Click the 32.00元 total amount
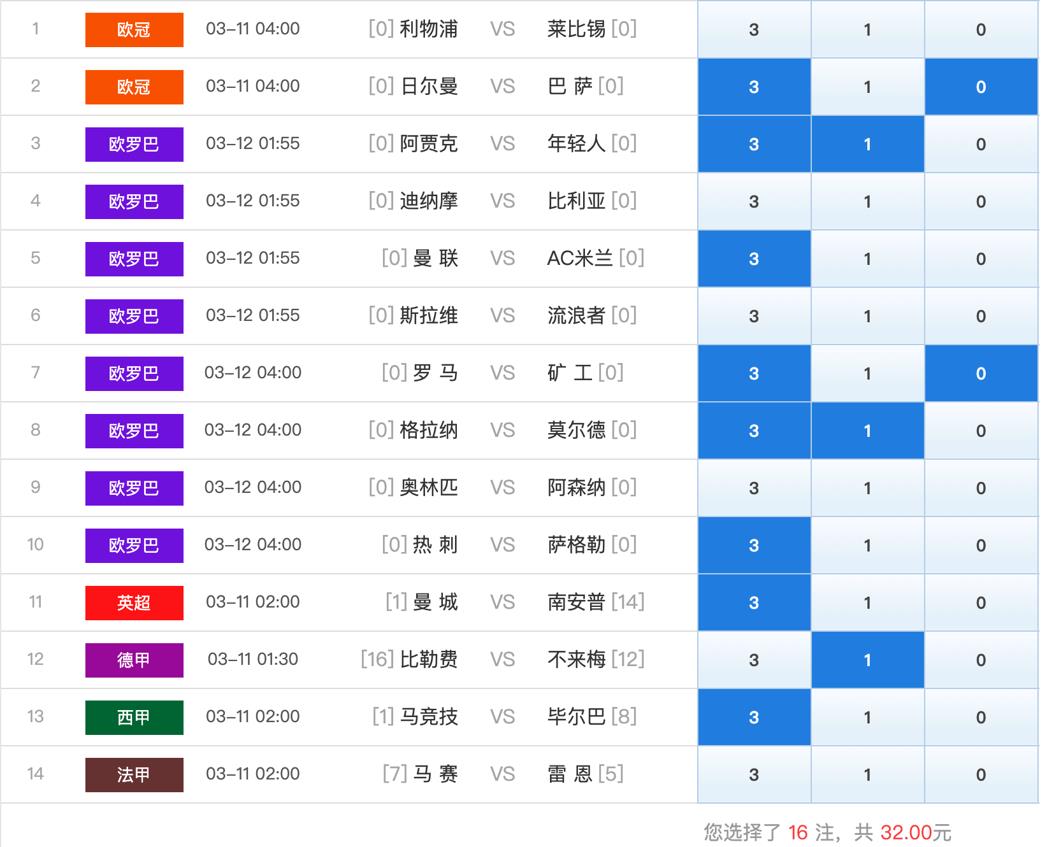The image size is (1042, 847). tap(916, 832)
